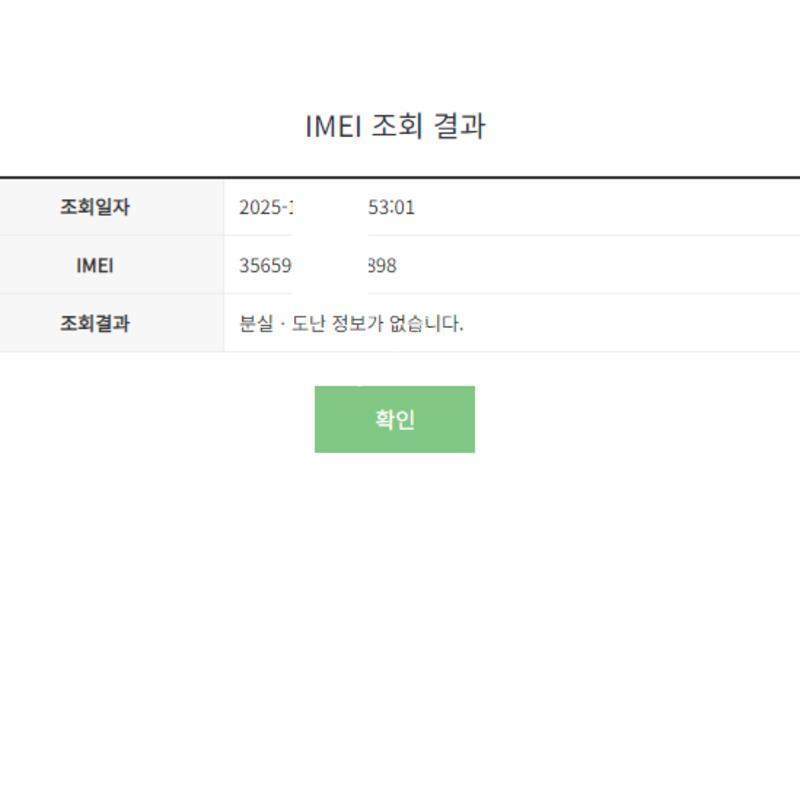Viewport: 800px width, 800px height.
Task: Click the green 확인 button
Action: click(394, 419)
